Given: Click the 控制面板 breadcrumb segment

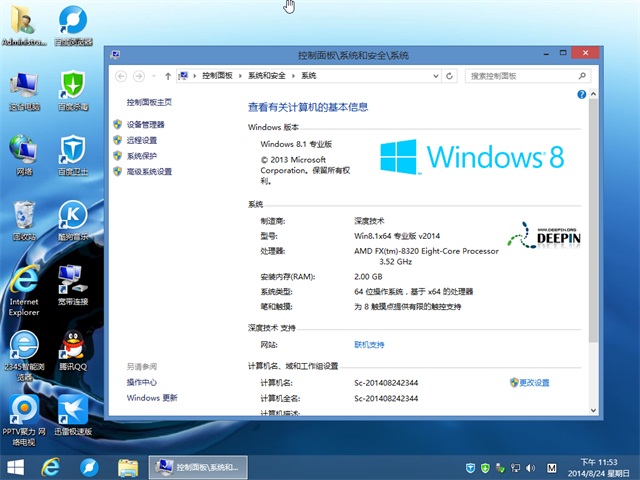Looking at the screenshot, I should [217, 75].
